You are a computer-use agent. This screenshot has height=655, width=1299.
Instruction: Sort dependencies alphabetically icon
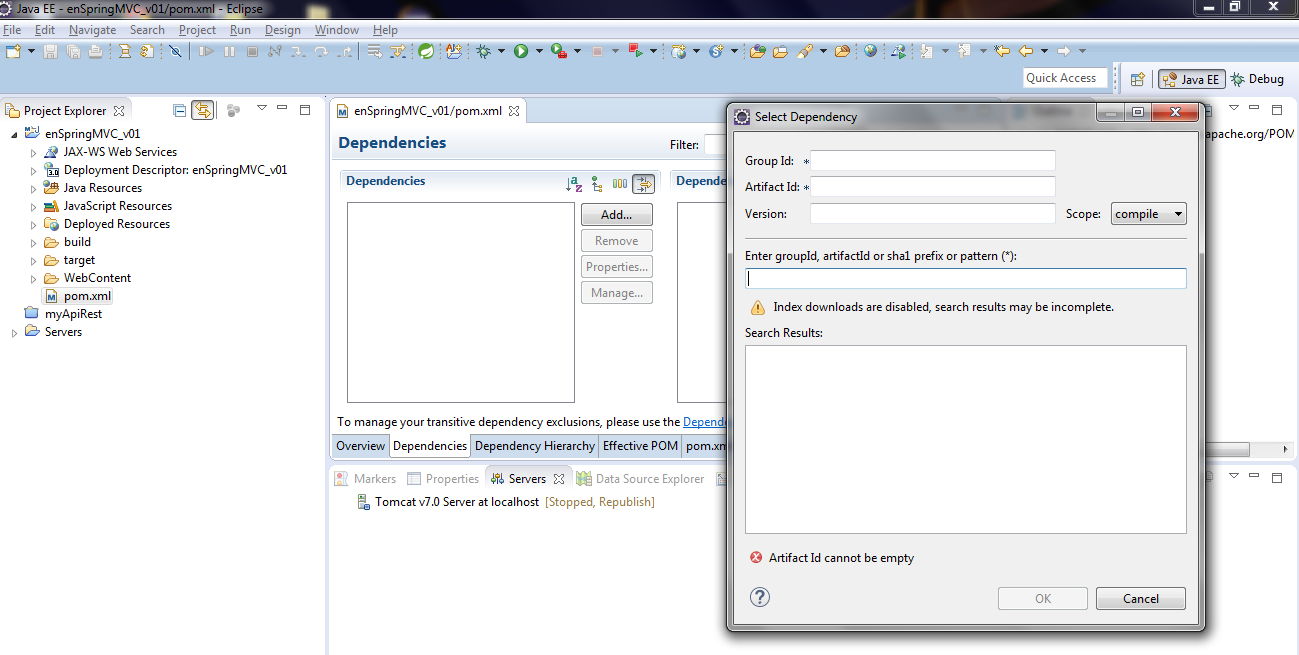coord(574,183)
